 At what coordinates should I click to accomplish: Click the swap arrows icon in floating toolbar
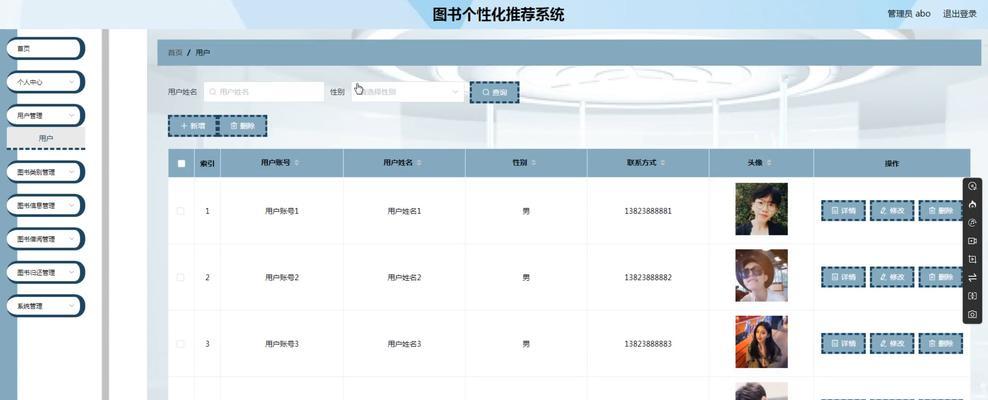972,277
